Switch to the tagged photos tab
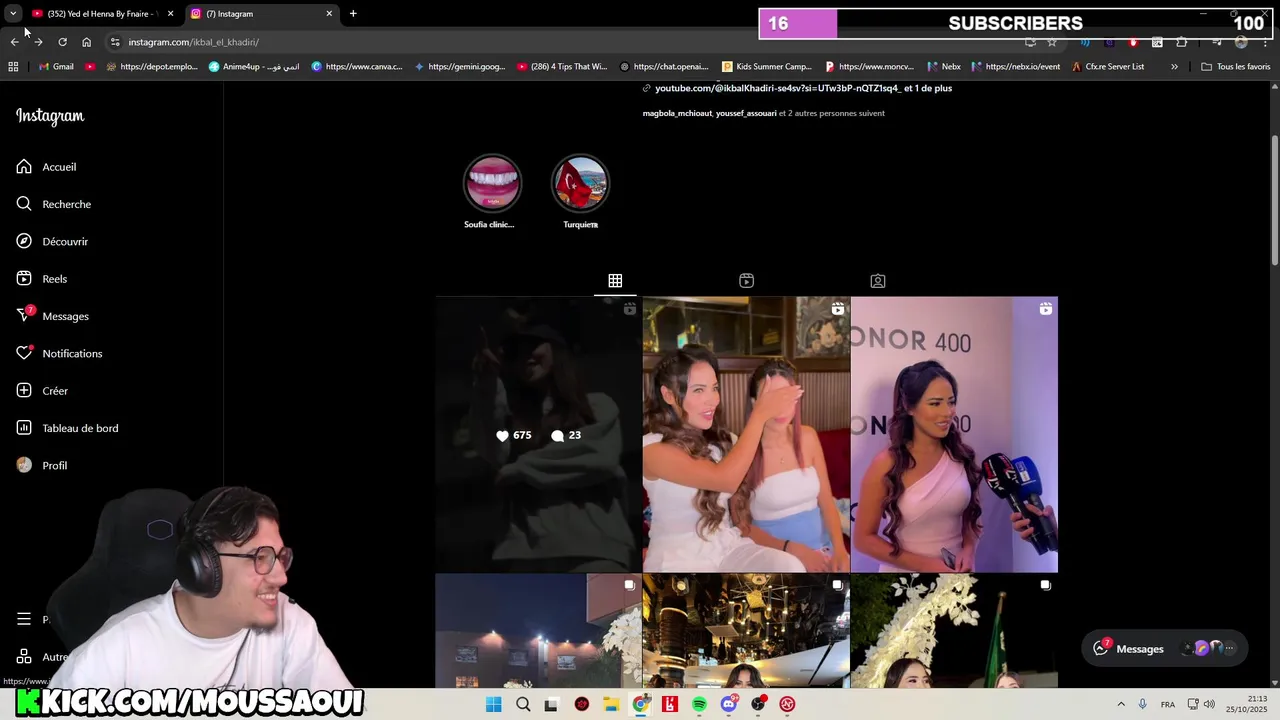The height and width of the screenshot is (720, 1280). (x=877, y=281)
